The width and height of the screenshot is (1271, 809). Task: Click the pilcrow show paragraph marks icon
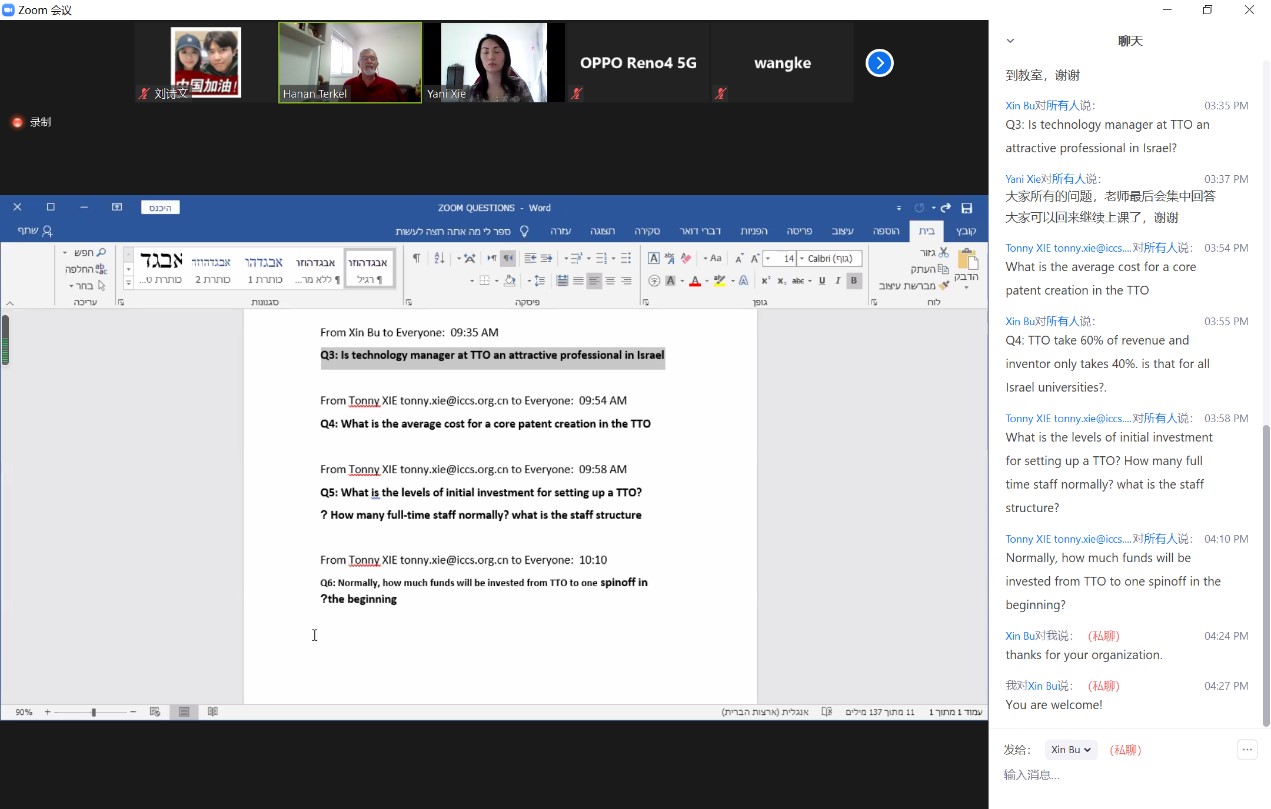416,258
